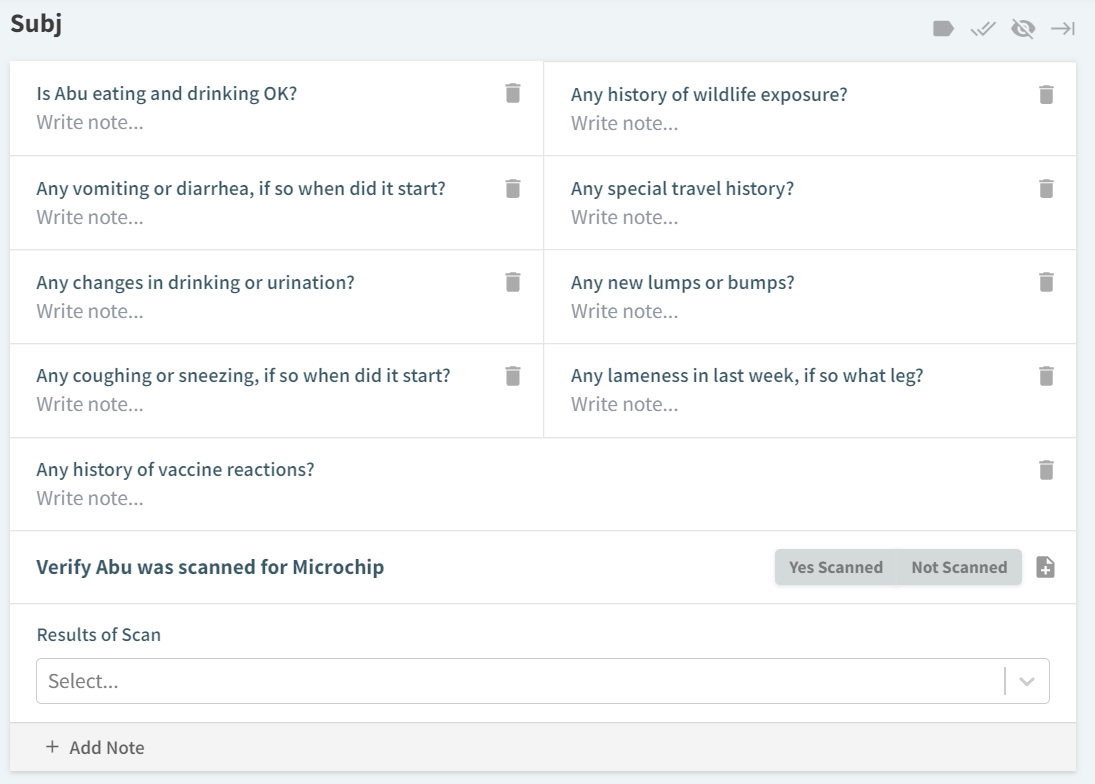Delete the vomiting or diarrhea question
The width and height of the screenshot is (1095, 784).
click(512, 188)
